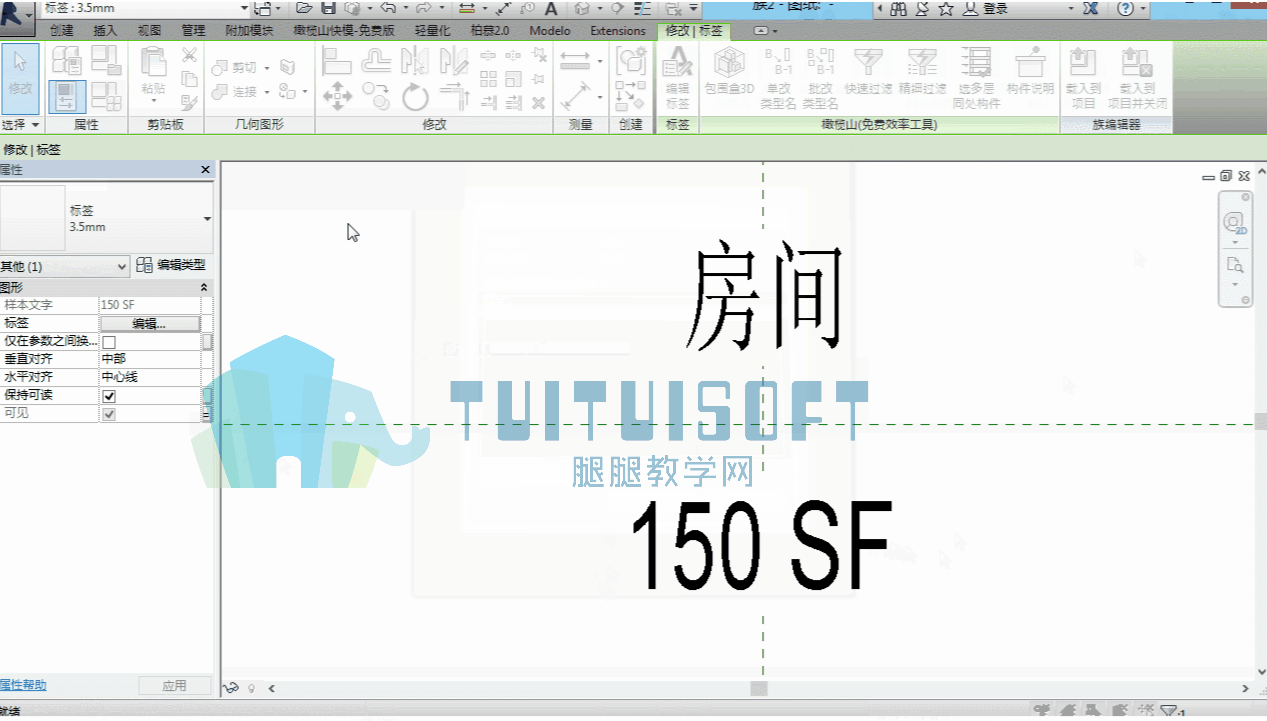Viewport: 1267px width, 721px height.
Task: Click the 编辑... button for 标签
Action: point(150,324)
